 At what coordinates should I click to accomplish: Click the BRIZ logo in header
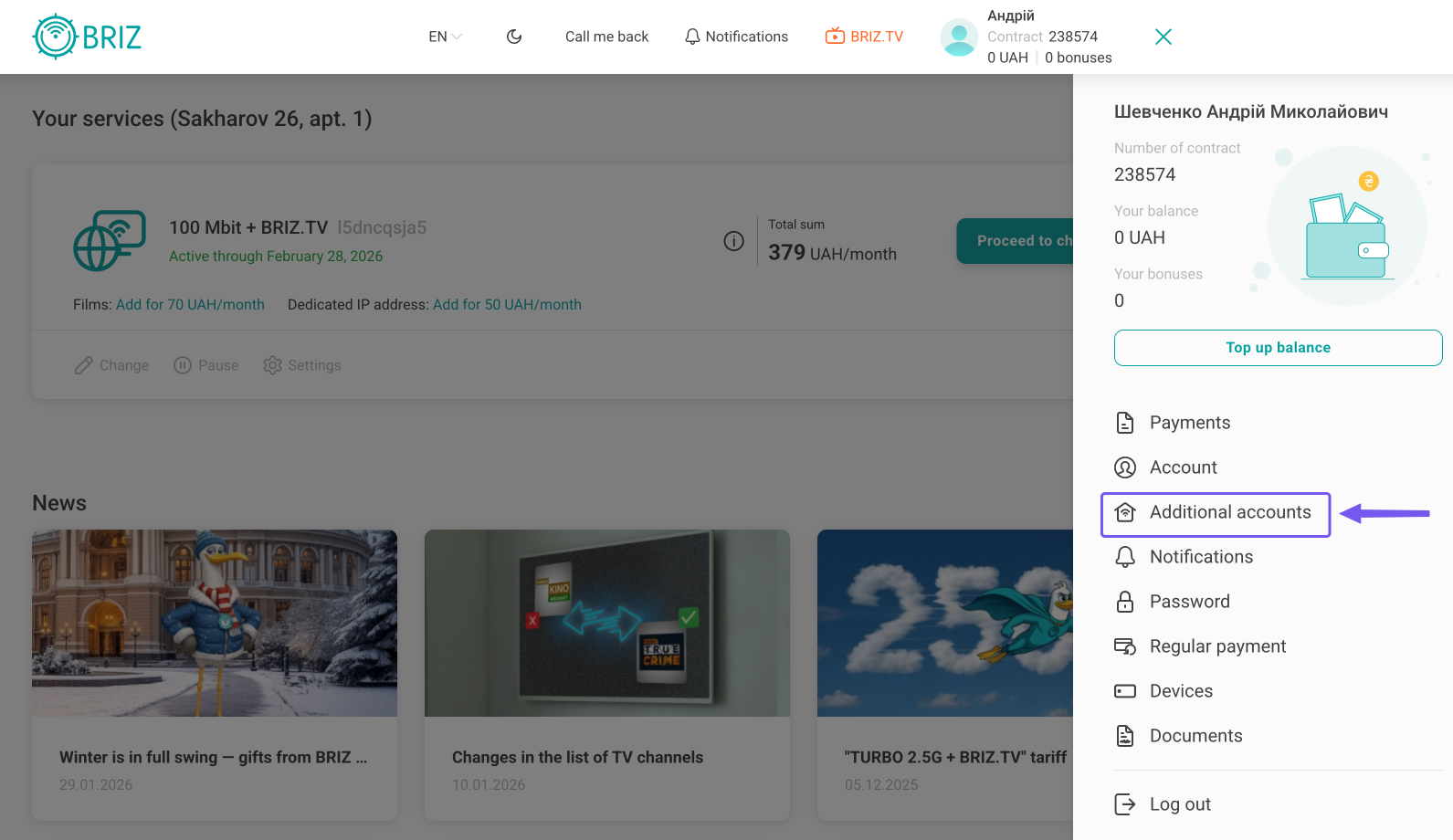(x=88, y=37)
